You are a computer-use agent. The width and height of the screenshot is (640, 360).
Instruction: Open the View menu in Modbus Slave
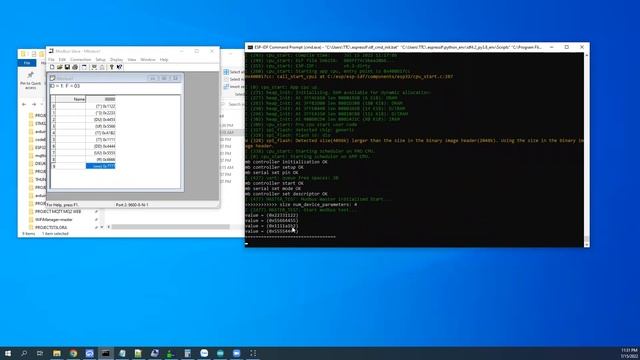tap(131, 60)
